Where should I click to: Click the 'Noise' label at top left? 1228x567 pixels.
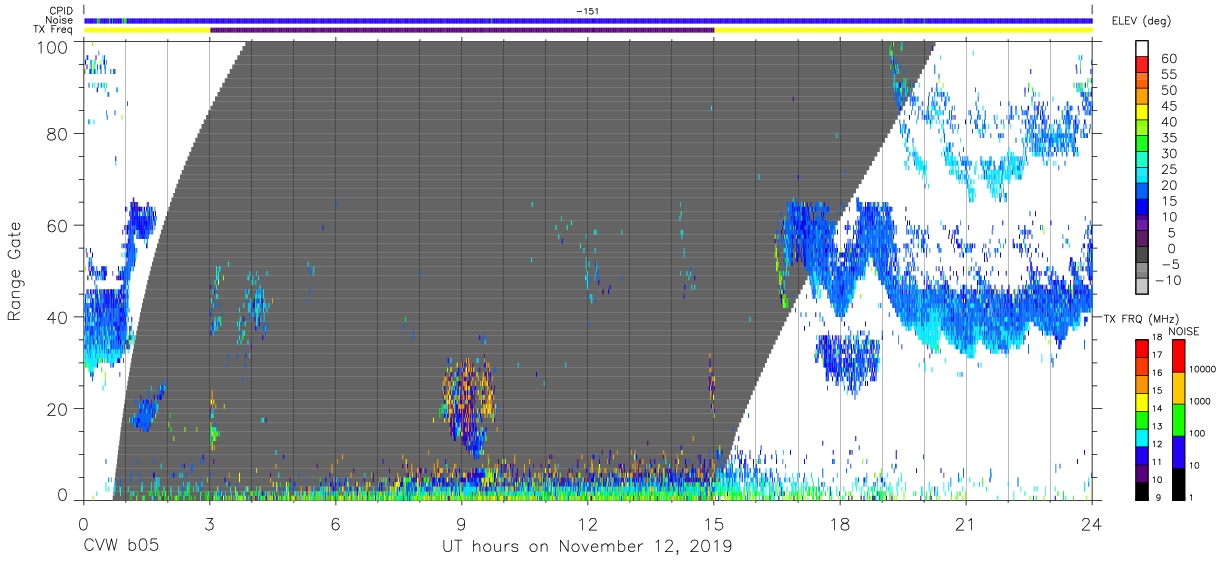pos(61,20)
